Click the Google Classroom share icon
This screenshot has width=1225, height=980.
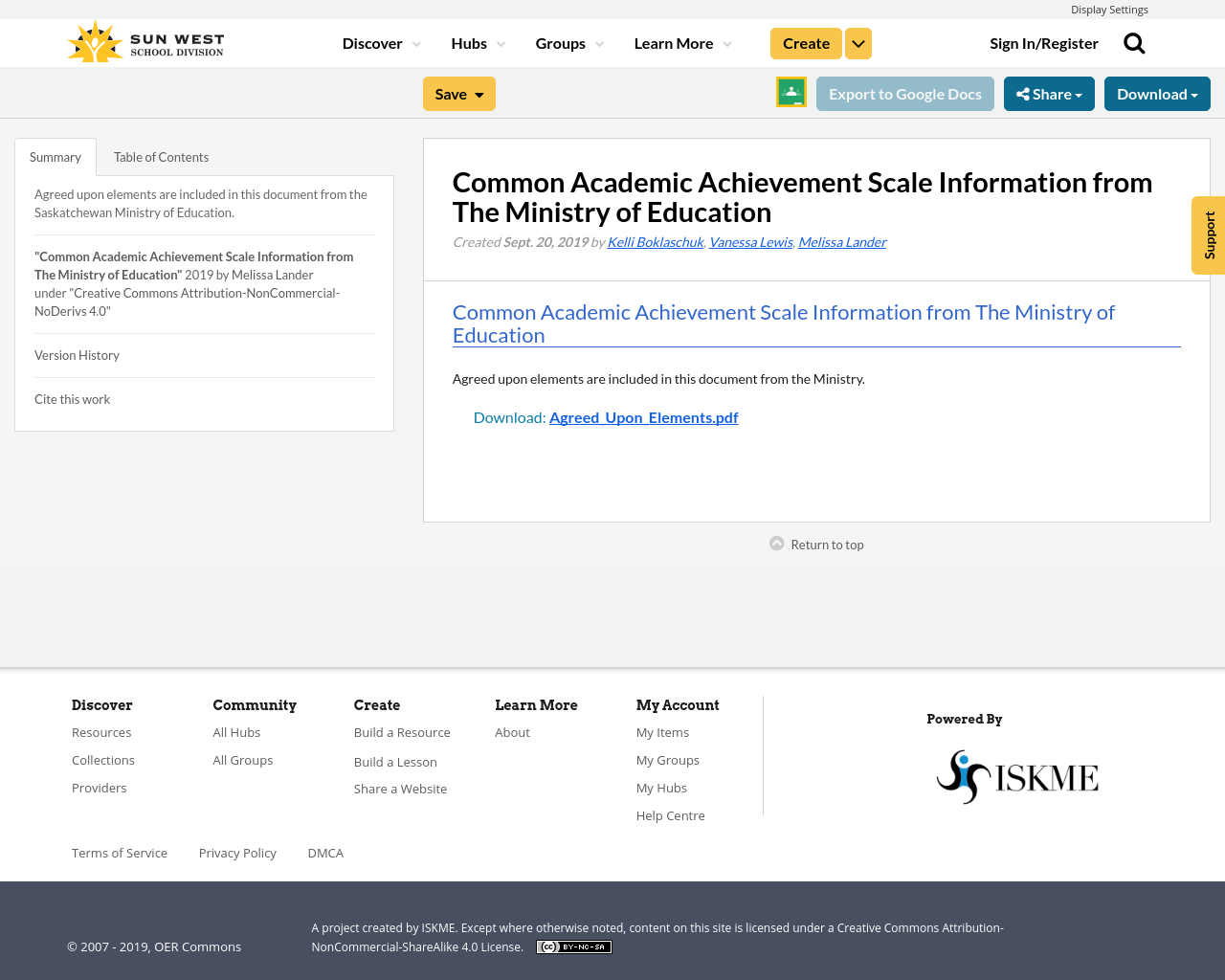[x=791, y=92]
